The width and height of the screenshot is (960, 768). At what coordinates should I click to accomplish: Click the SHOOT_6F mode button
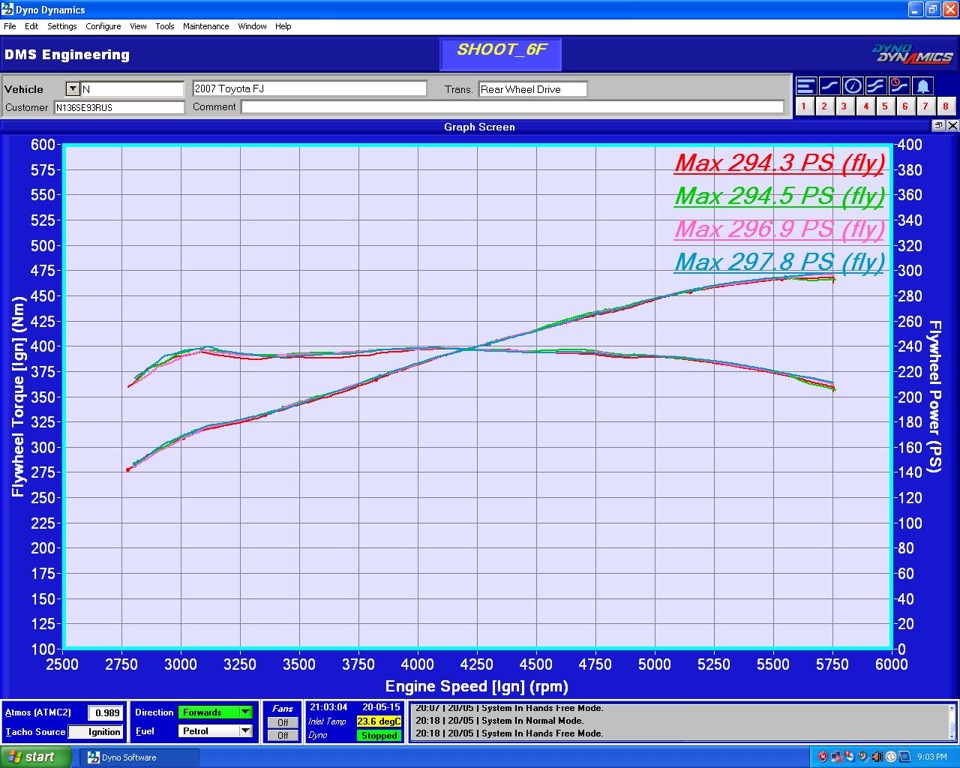[x=501, y=52]
